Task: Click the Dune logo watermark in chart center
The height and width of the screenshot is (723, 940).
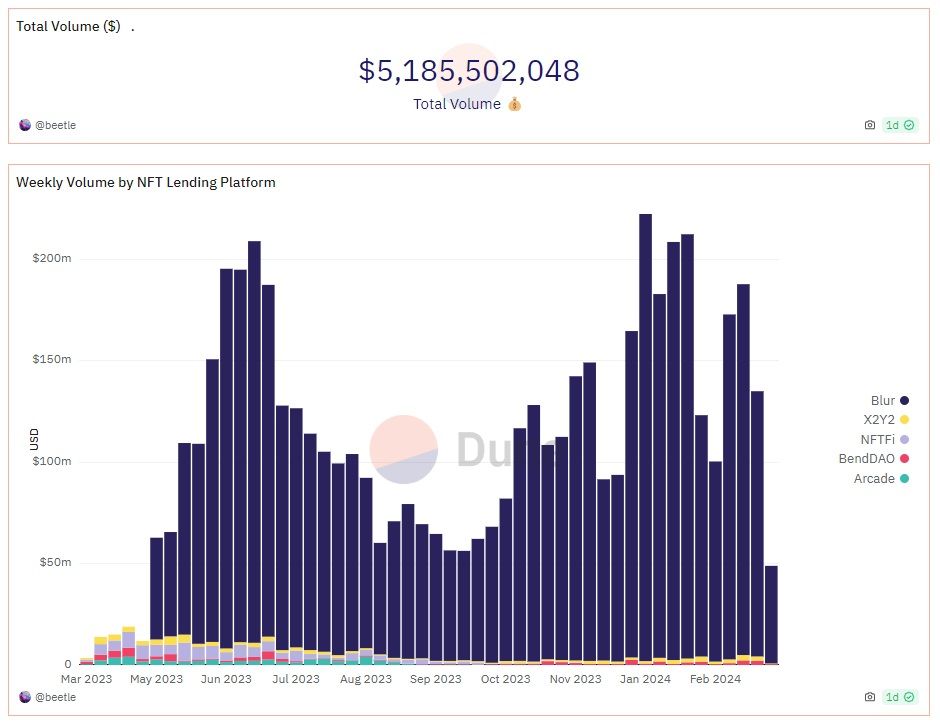Action: click(x=404, y=449)
